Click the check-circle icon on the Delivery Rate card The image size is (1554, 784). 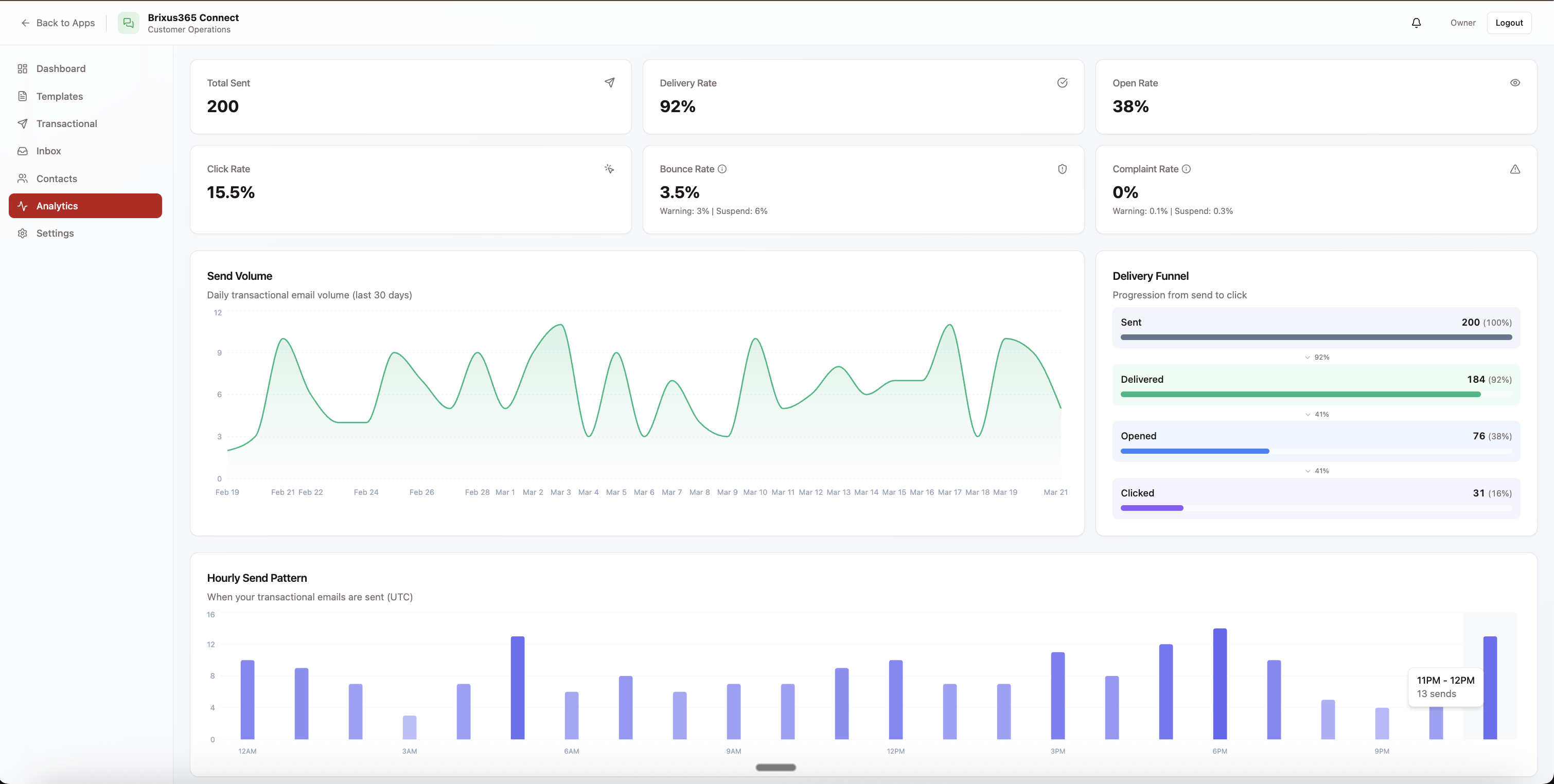click(1063, 83)
